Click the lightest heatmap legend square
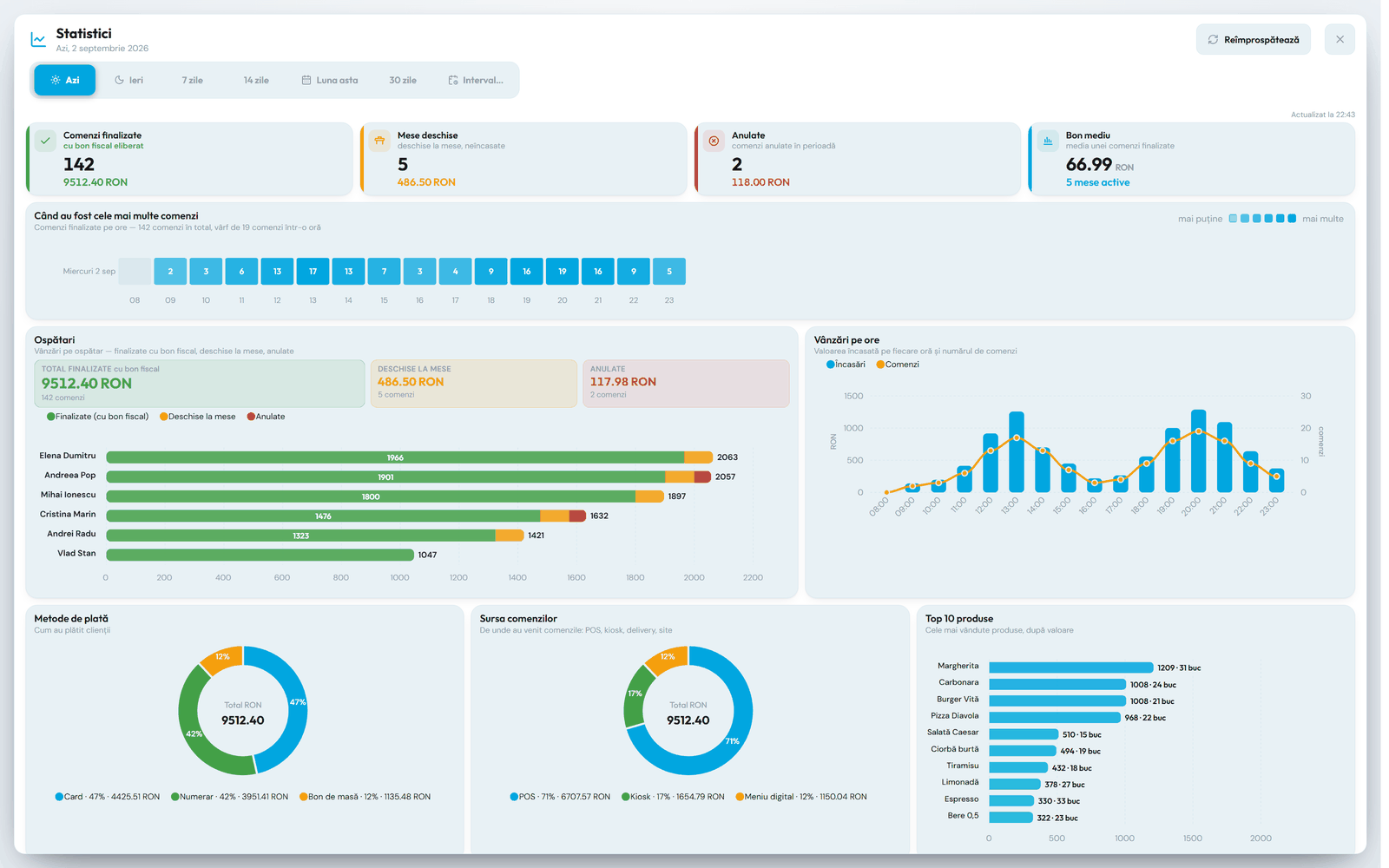This screenshot has width=1389, height=868. tap(1233, 219)
